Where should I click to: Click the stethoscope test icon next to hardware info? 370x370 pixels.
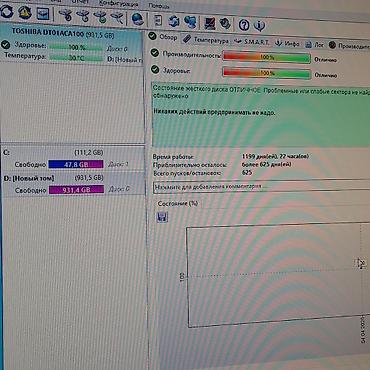pyautogui.click(x=66, y=15)
